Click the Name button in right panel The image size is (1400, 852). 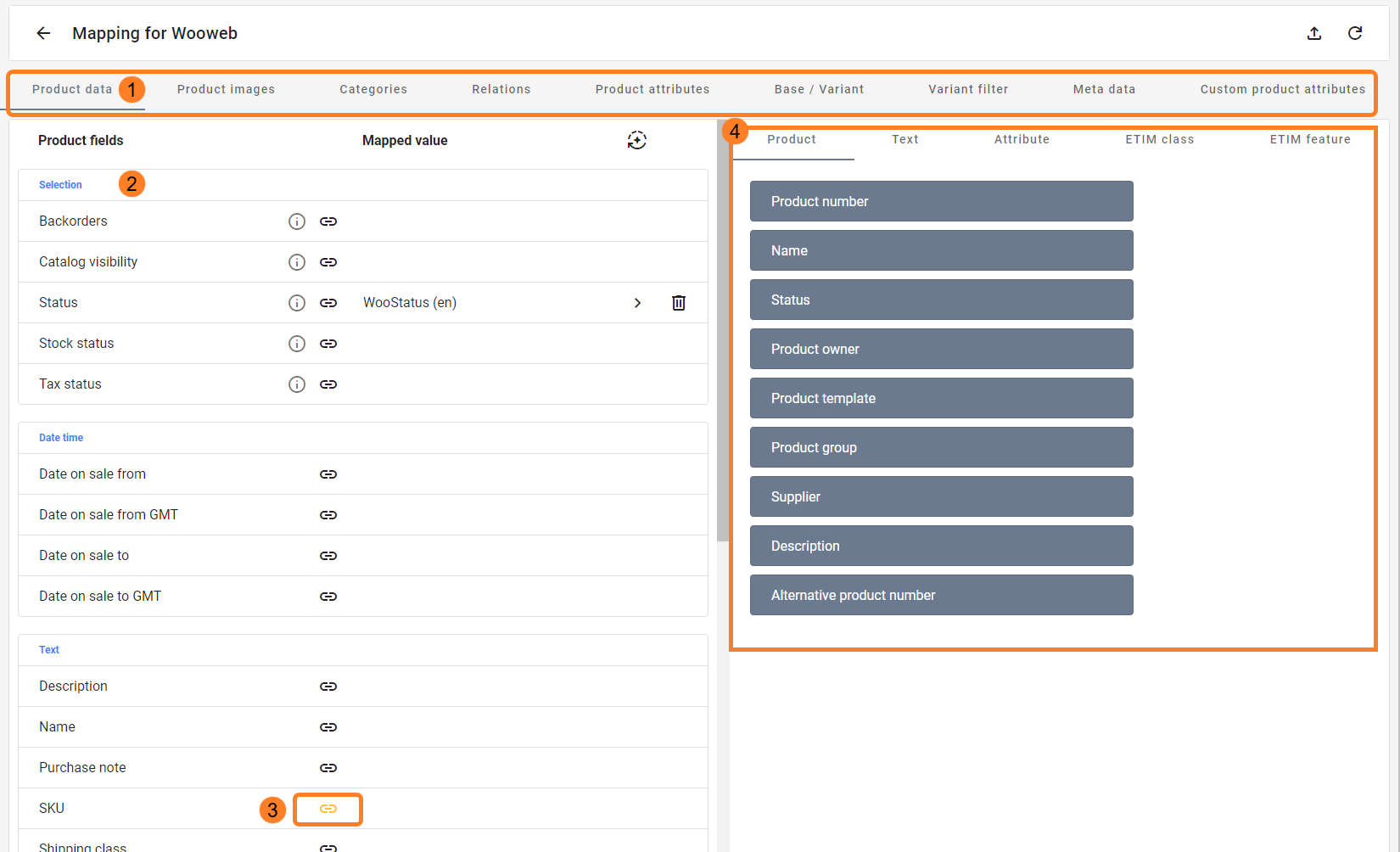coord(942,250)
